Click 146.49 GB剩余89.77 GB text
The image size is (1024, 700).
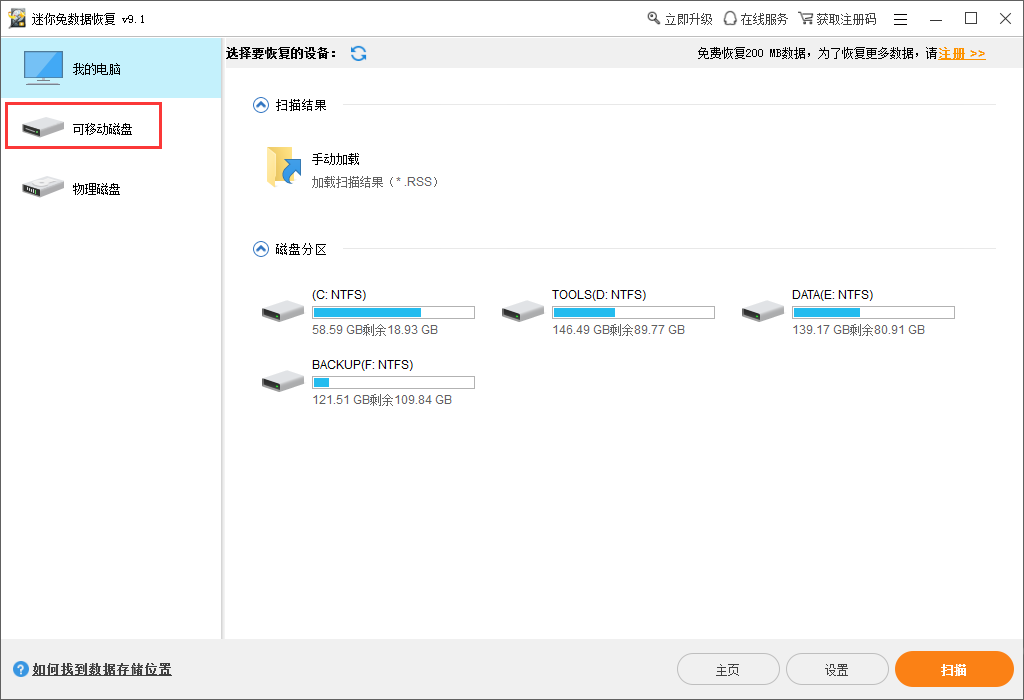pos(618,330)
